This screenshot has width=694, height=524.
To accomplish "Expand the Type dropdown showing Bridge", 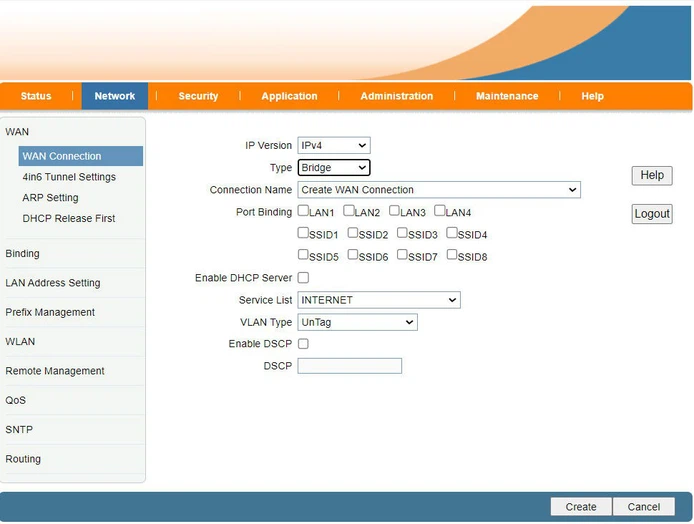I will tap(334, 168).
